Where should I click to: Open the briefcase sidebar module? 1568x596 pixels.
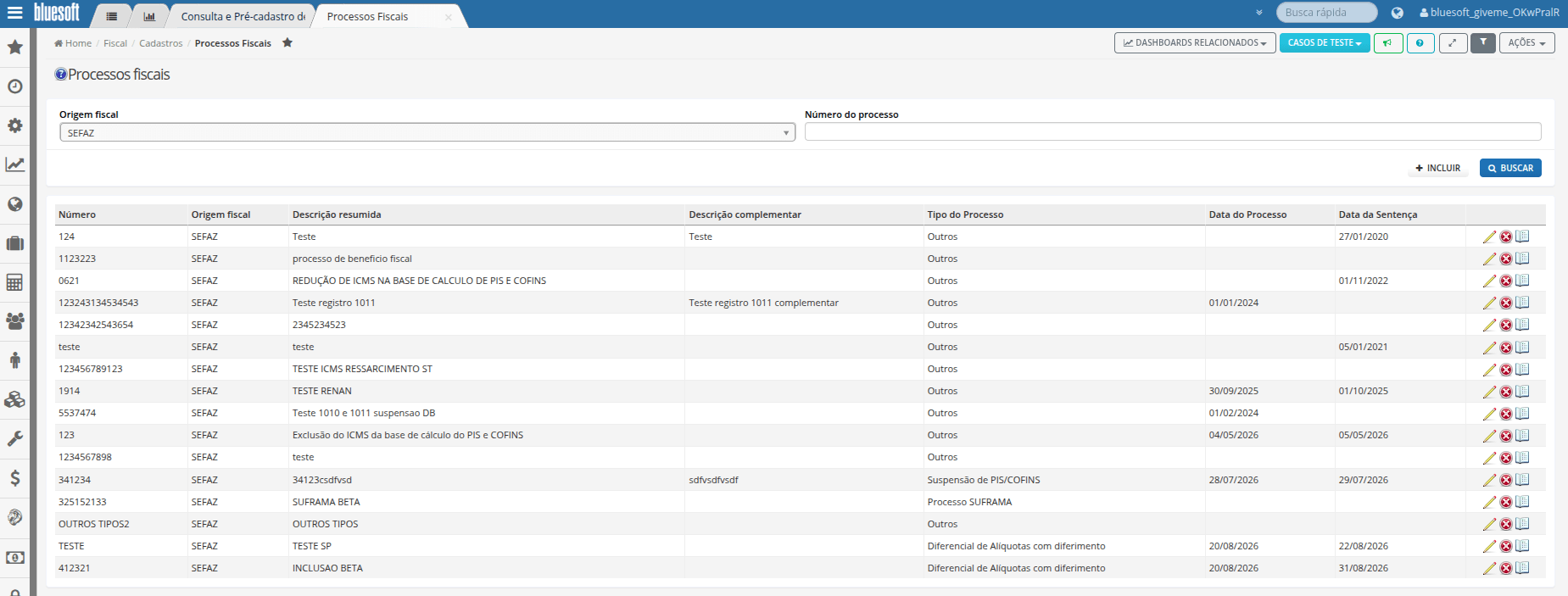point(14,243)
